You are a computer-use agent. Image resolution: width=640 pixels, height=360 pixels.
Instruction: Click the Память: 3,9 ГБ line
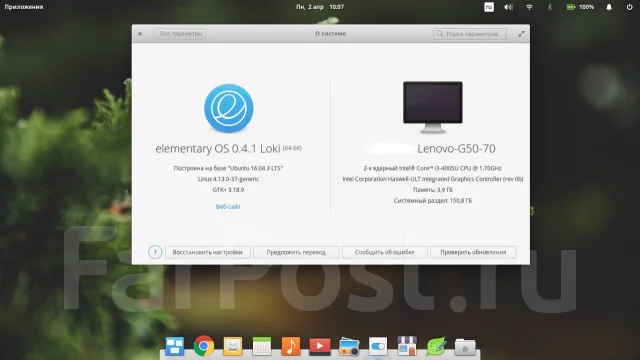[x=433, y=190]
